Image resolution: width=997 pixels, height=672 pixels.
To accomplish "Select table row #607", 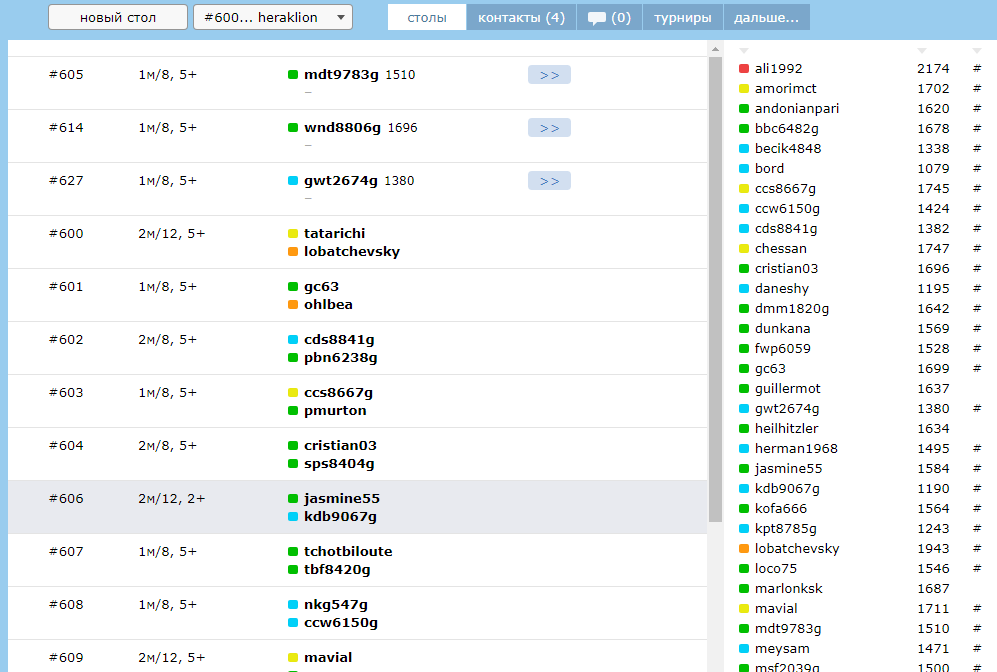I will click(x=357, y=560).
